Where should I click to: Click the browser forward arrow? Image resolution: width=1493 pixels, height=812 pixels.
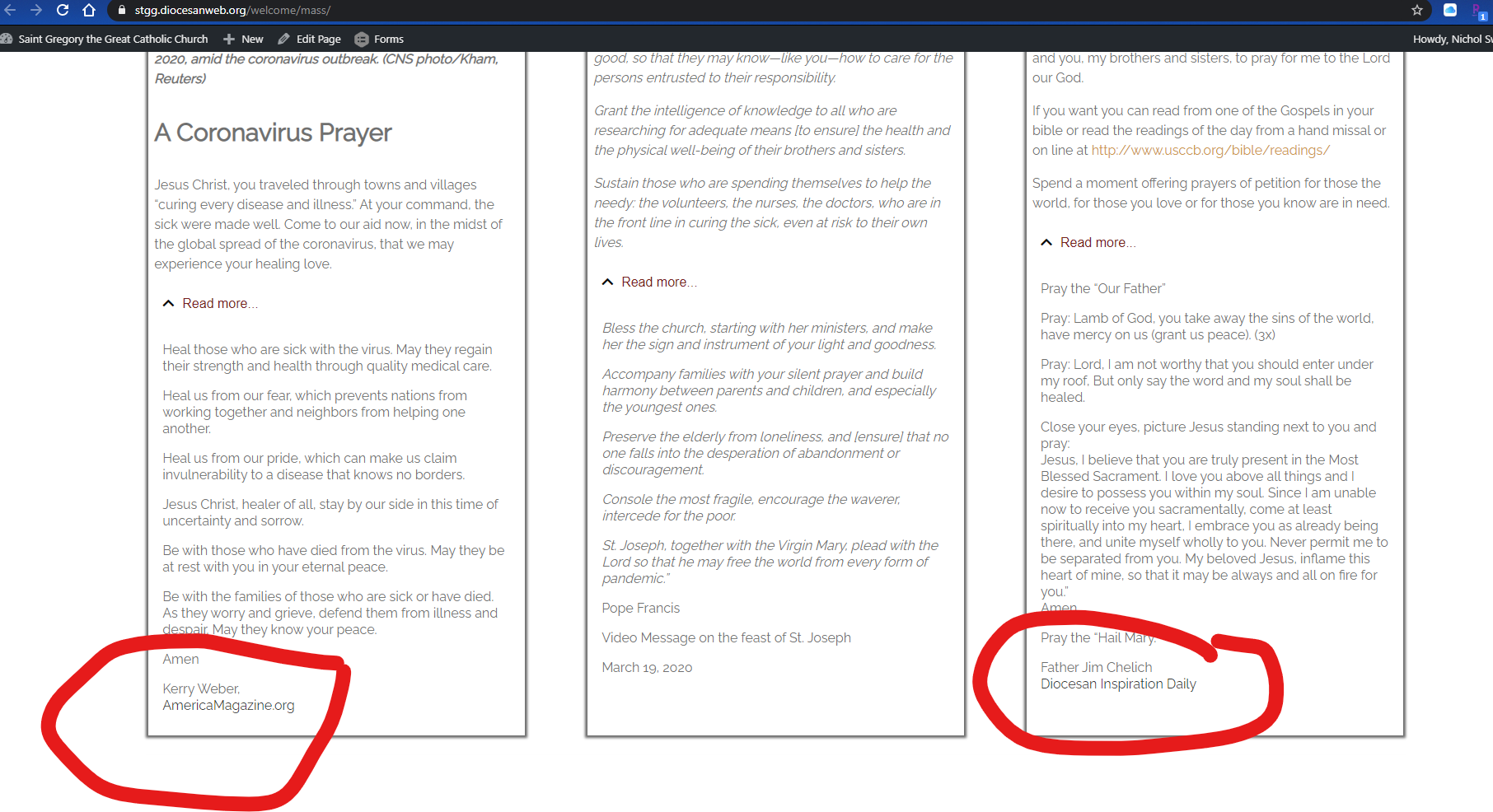click(36, 10)
